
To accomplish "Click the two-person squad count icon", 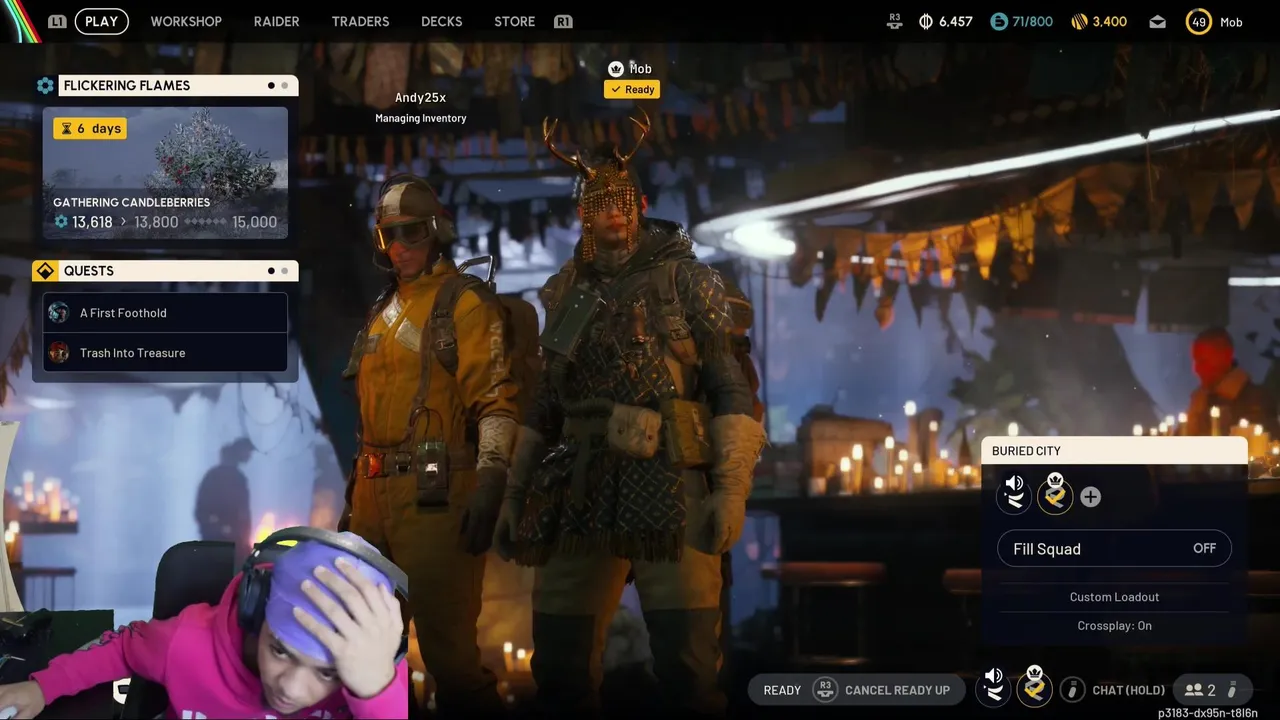I will click(1193, 690).
